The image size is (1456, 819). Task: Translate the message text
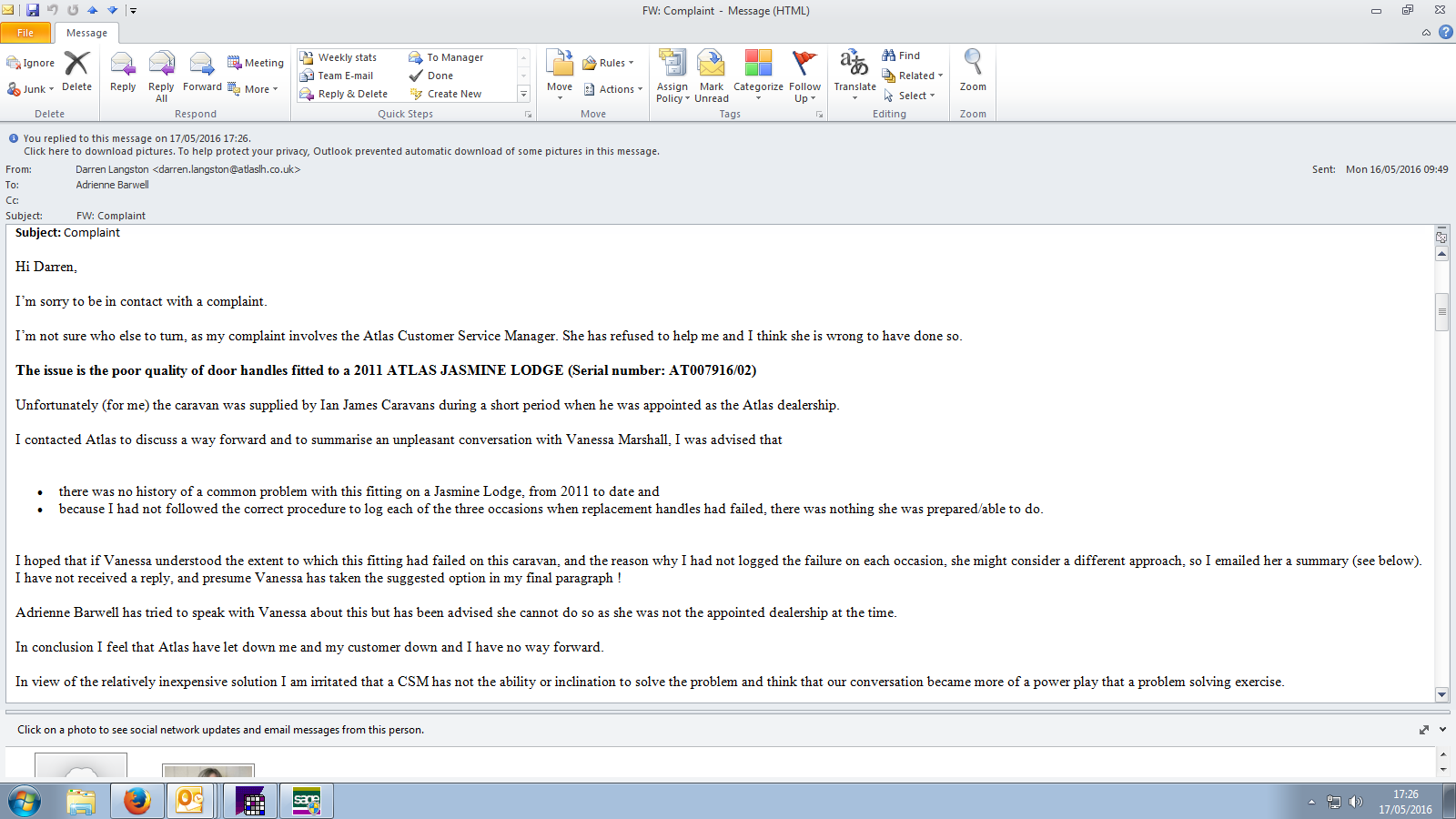854,75
